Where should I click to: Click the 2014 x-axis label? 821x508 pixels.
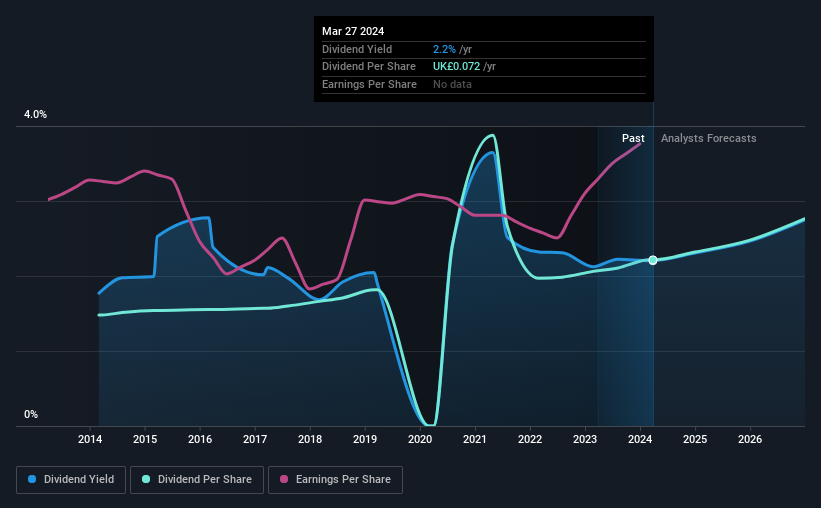[x=90, y=439]
